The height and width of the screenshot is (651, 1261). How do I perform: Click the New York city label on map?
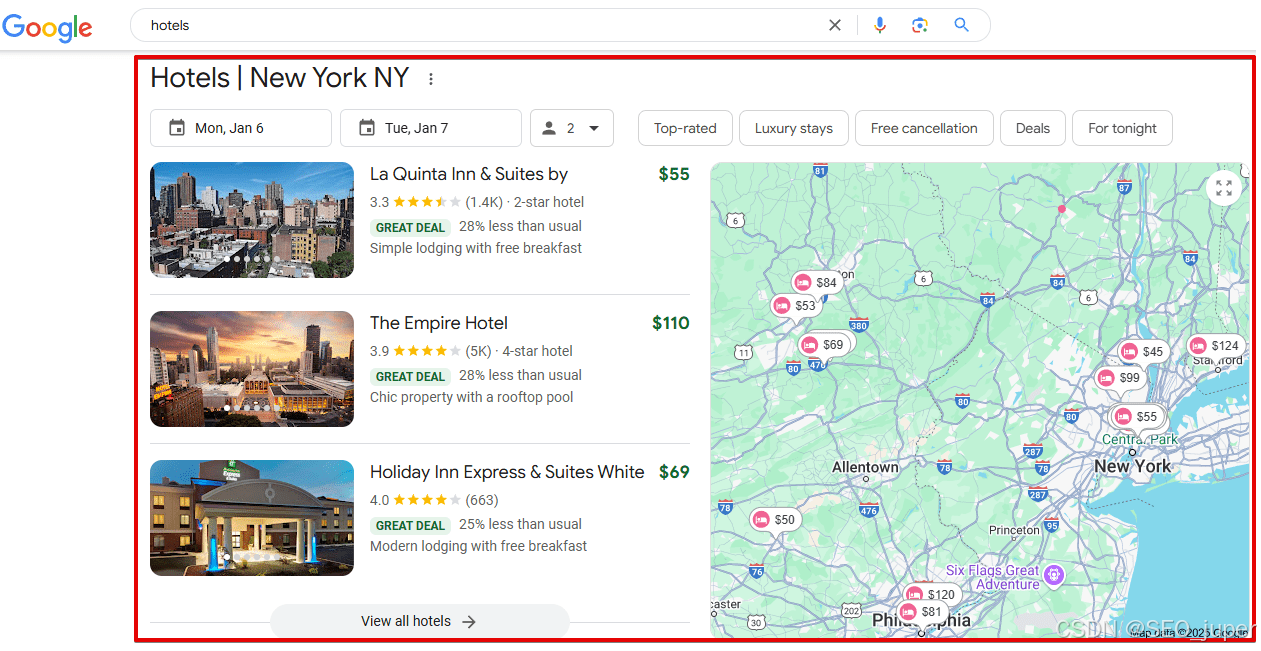[x=1132, y=466]
